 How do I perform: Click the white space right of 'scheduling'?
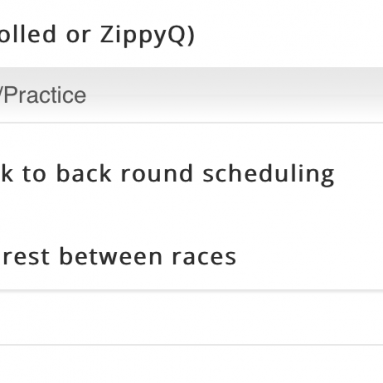359,174
